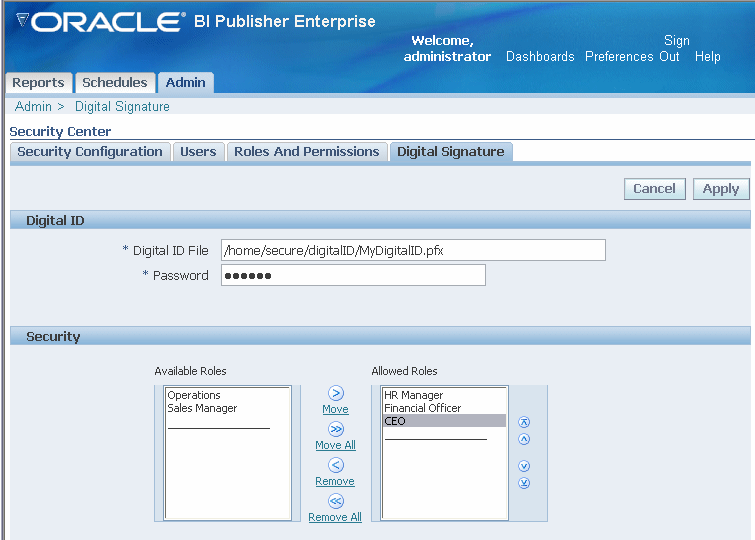The image size is (755, 540).
Task: Select CEO in Allowed Roles
Action: click(x=444, y=421)
